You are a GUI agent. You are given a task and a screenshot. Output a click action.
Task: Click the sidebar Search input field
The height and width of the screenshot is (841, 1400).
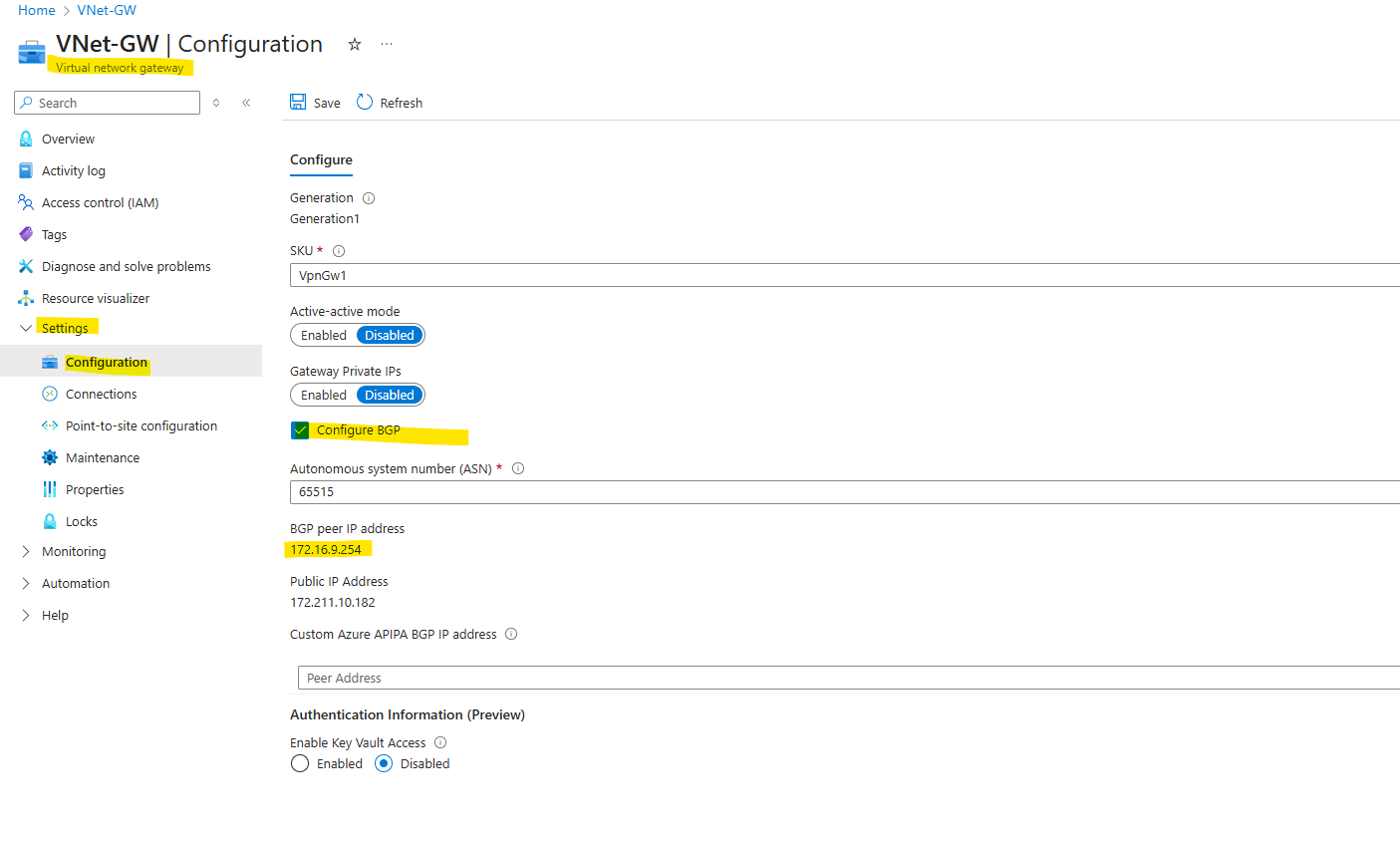click(107, 103)
